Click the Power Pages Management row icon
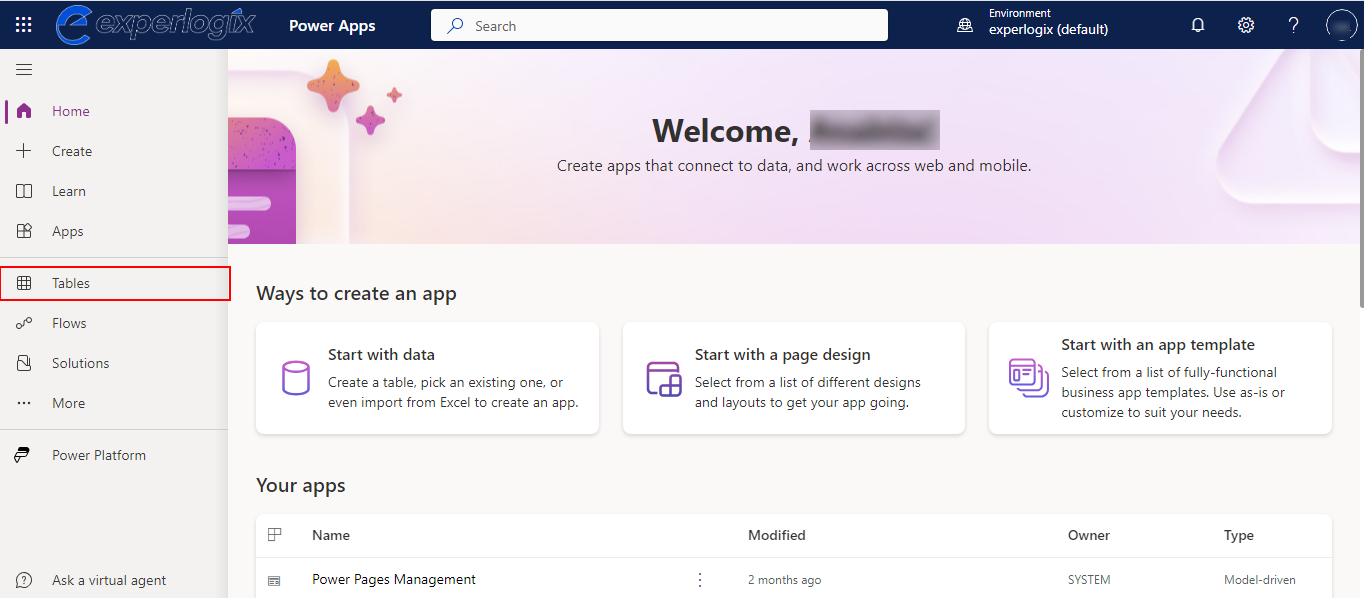This screenshot has height=598, width=1364. click(274, 580)
